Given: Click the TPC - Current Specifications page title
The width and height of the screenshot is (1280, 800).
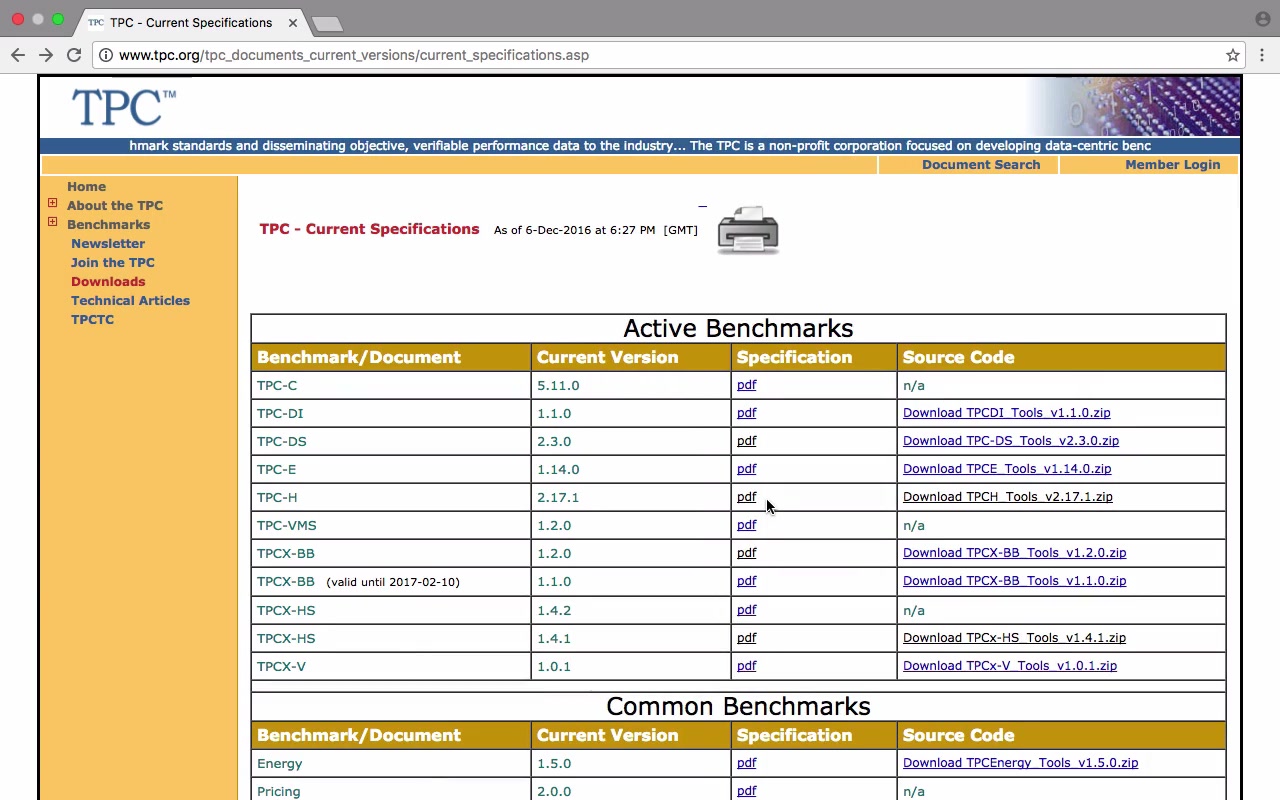Looking at the screenshot, I should click(369, 229).
